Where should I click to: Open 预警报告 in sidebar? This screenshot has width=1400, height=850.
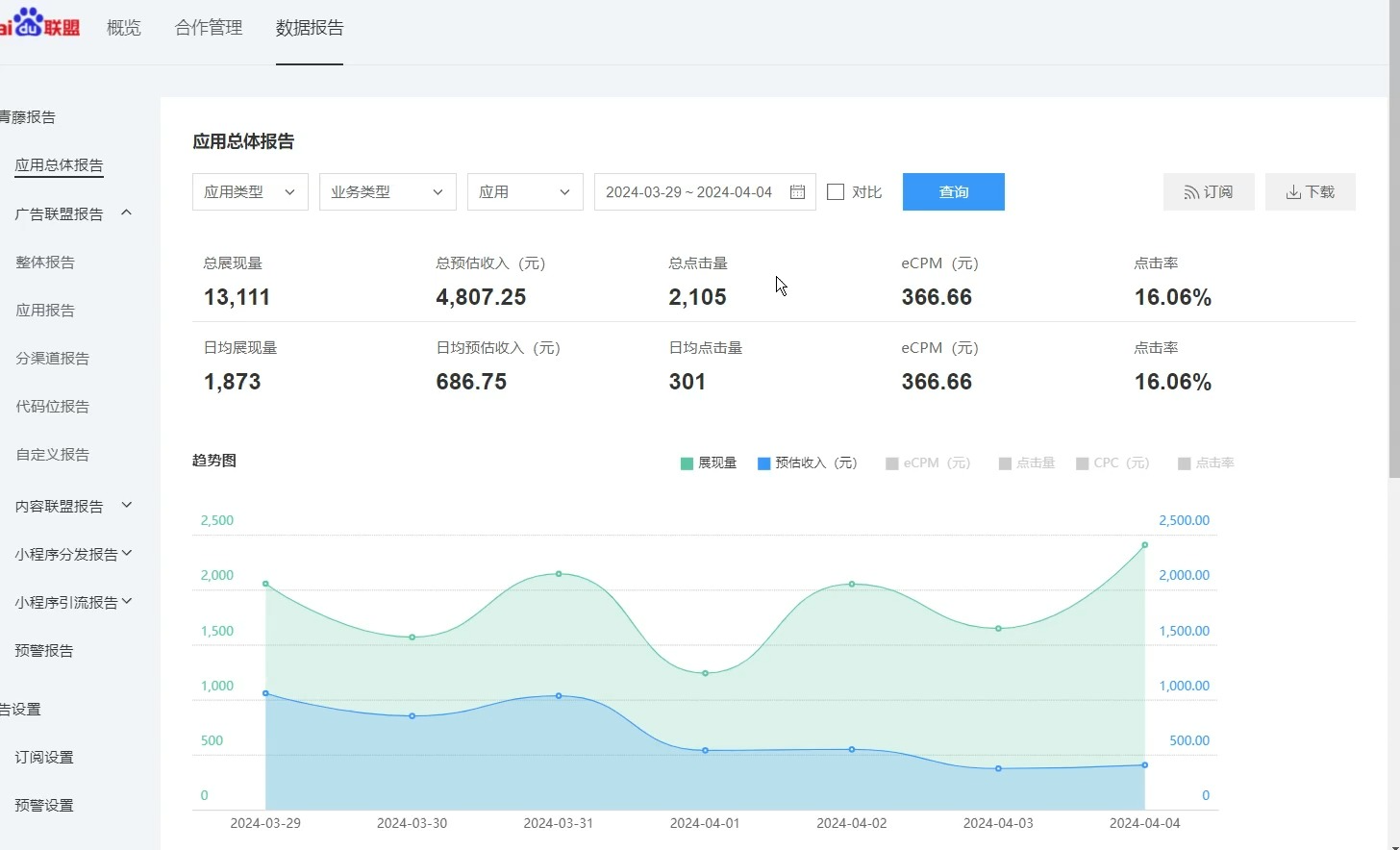44,650
